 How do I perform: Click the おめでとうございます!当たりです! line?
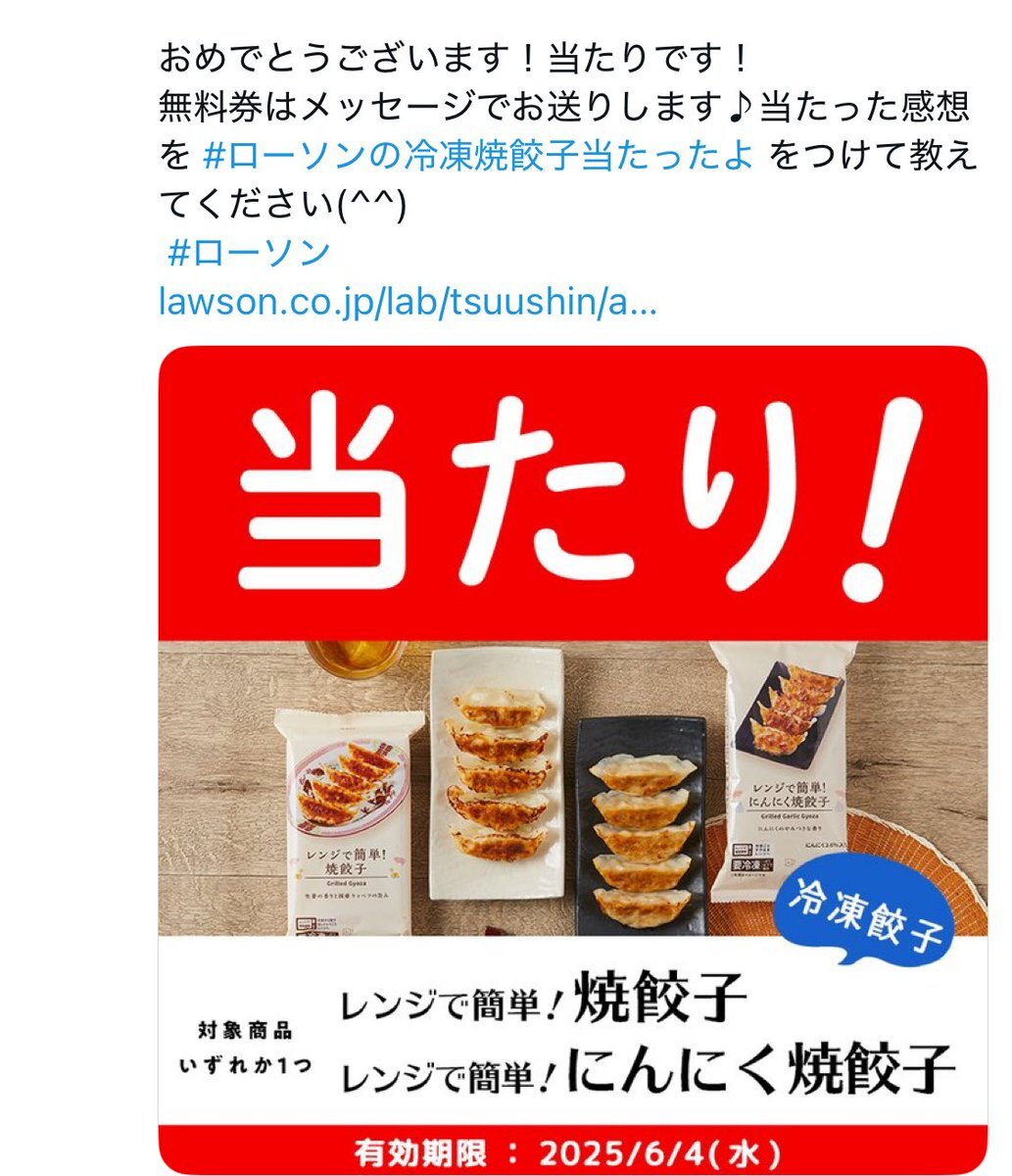point(456,59)
